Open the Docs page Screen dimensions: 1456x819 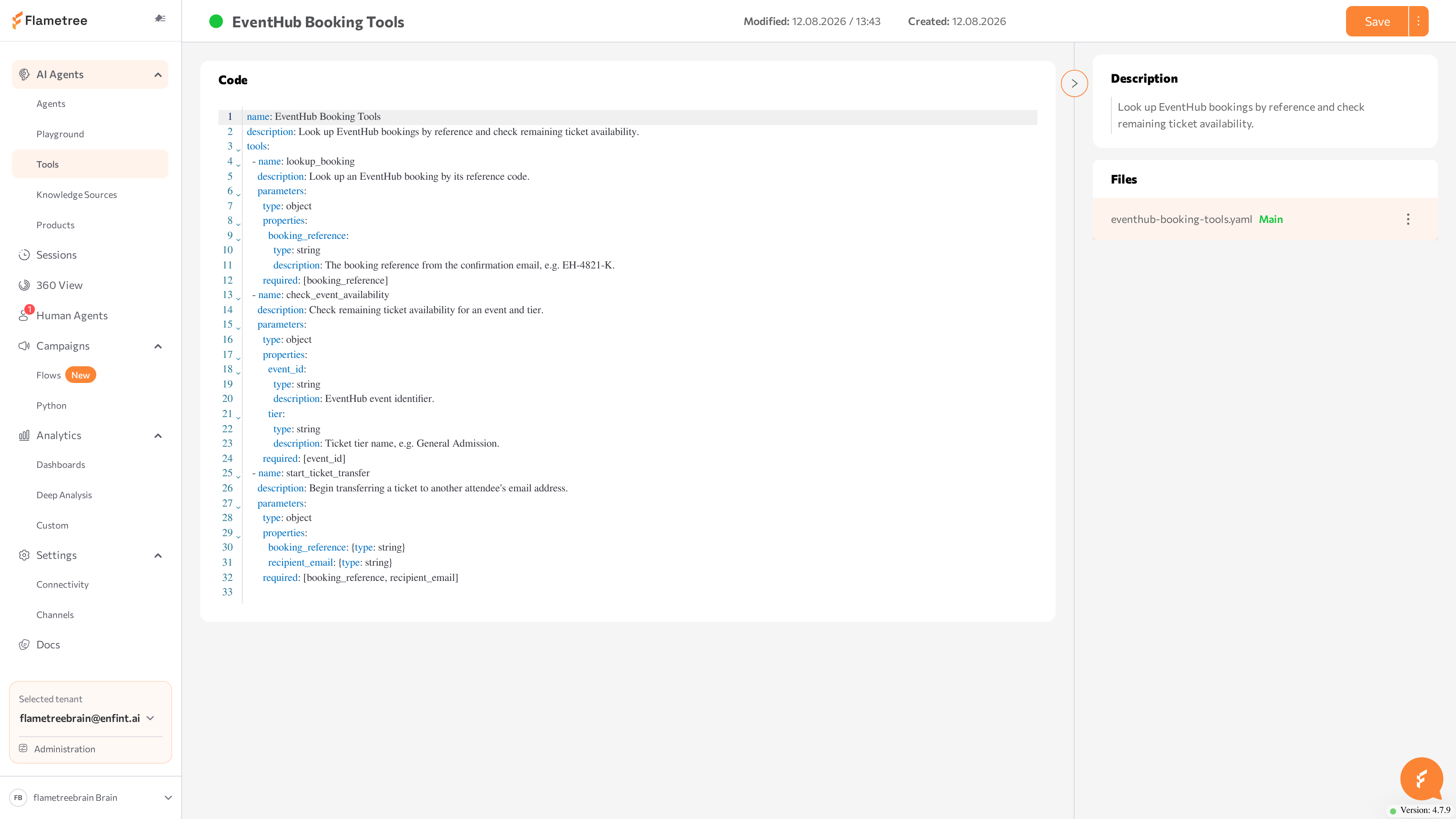coord(48,645)
